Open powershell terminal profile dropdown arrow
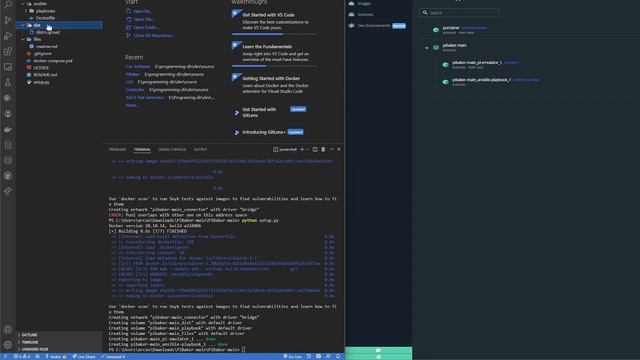The height and width of the screenshot is (360, 640). (x=308, y=149)
